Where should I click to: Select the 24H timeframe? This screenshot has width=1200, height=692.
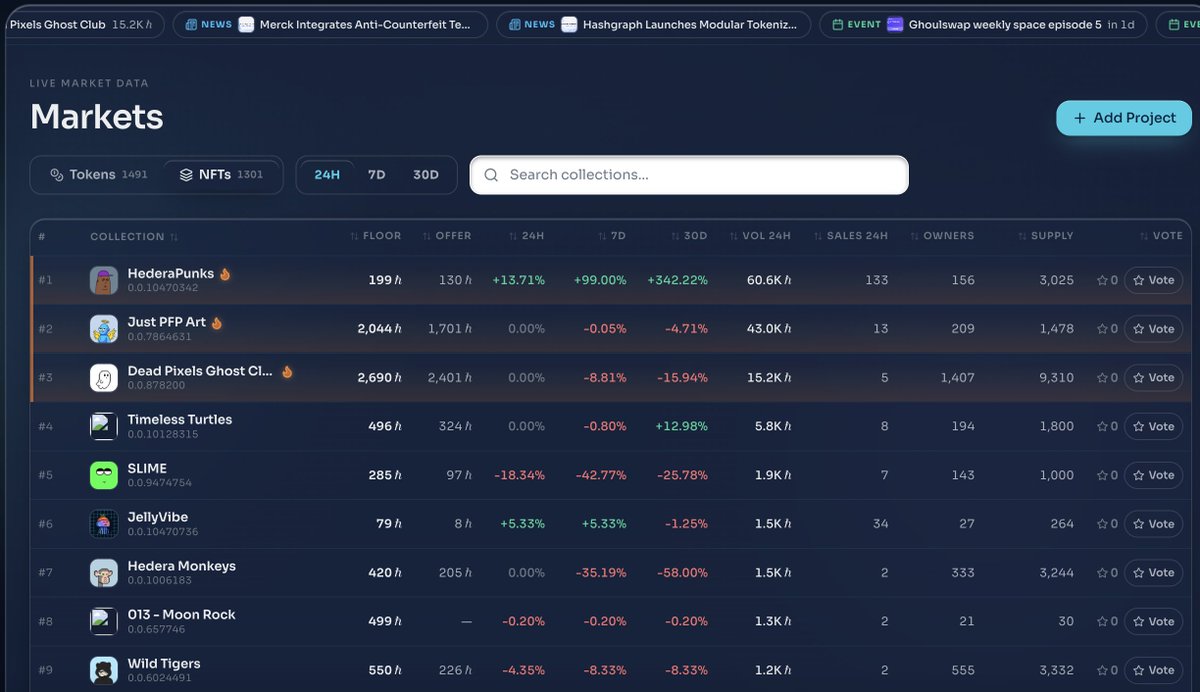click(x=327, y=175)
